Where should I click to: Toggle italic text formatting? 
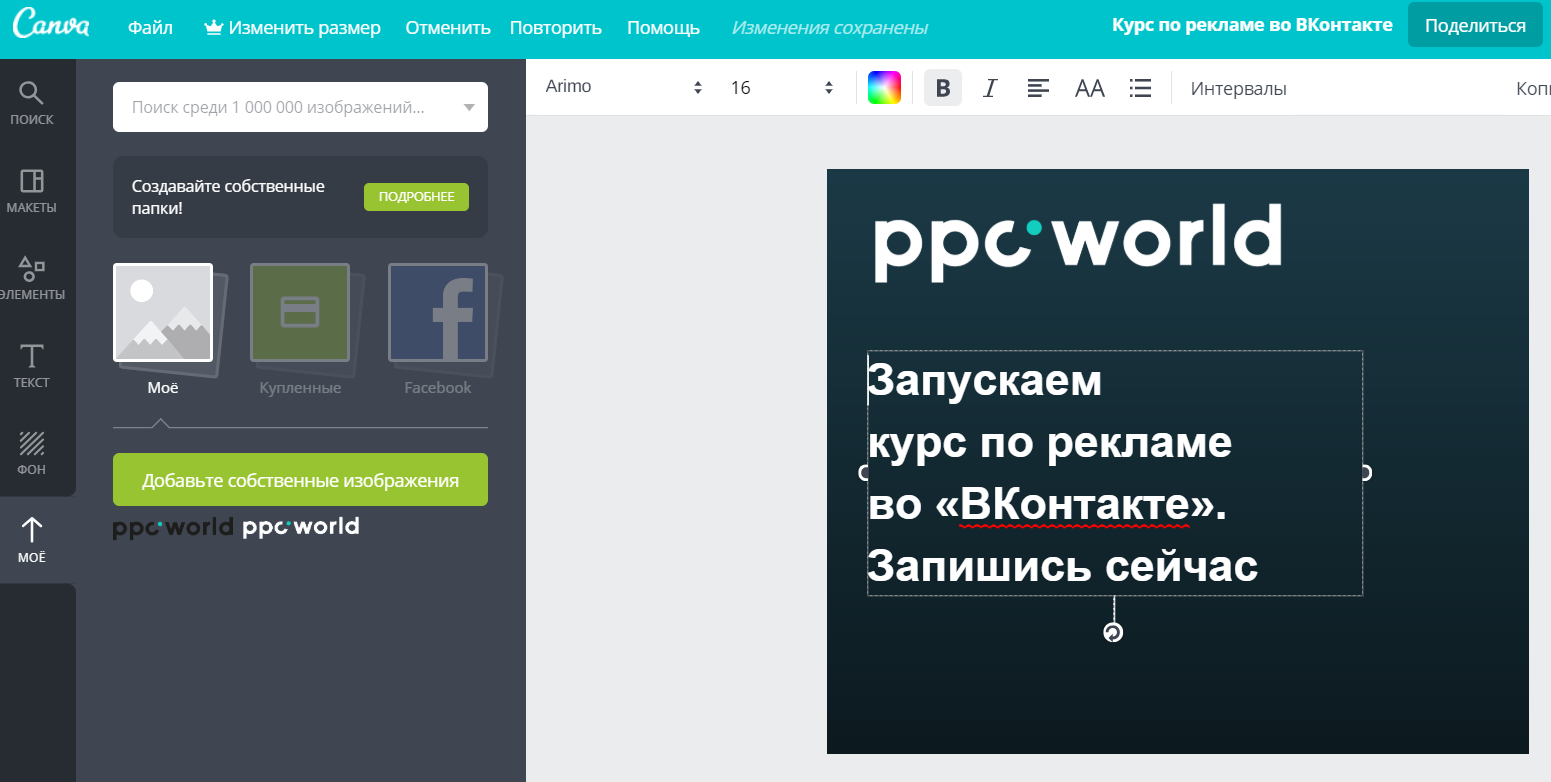click(990, 88)
